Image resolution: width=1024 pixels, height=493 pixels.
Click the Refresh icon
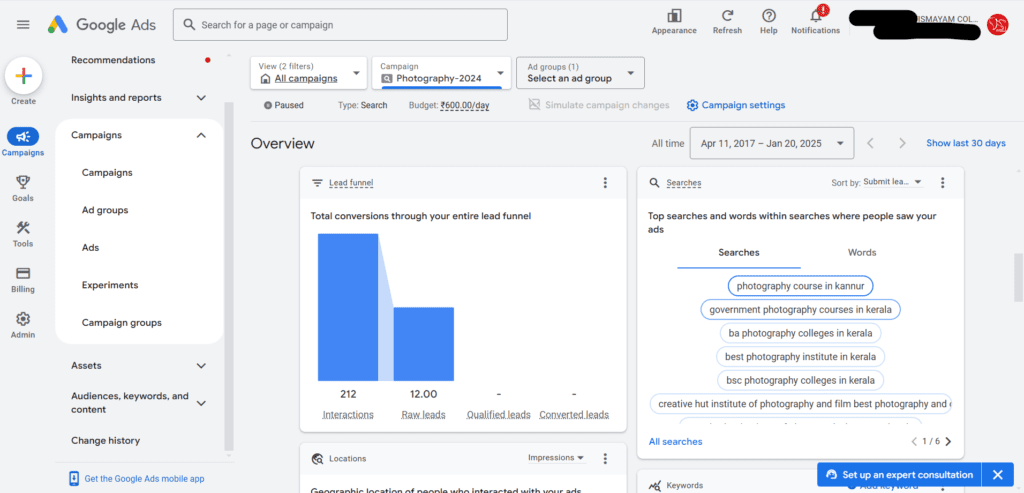pos(727,16)
